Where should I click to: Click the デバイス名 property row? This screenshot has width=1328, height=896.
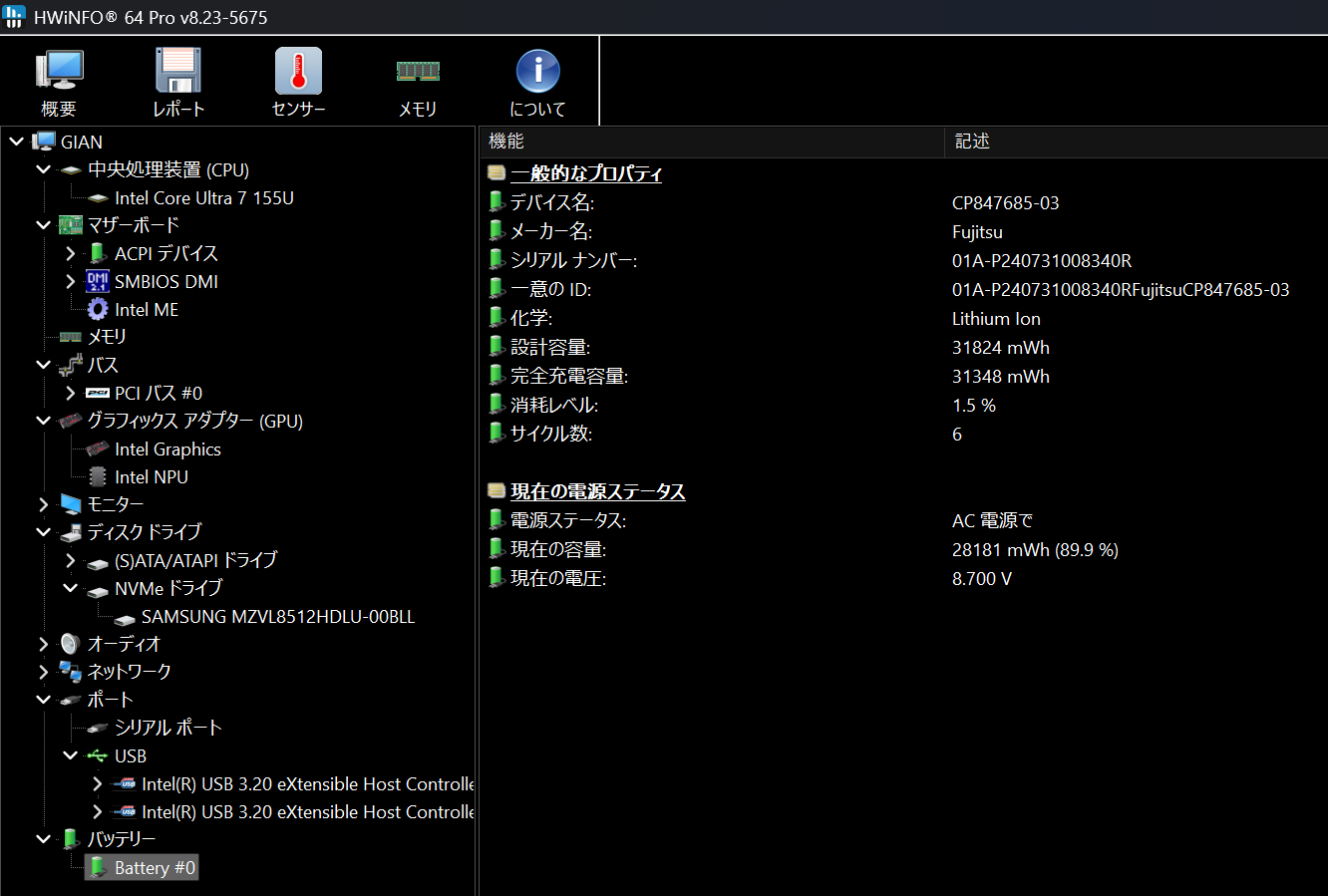903,202
